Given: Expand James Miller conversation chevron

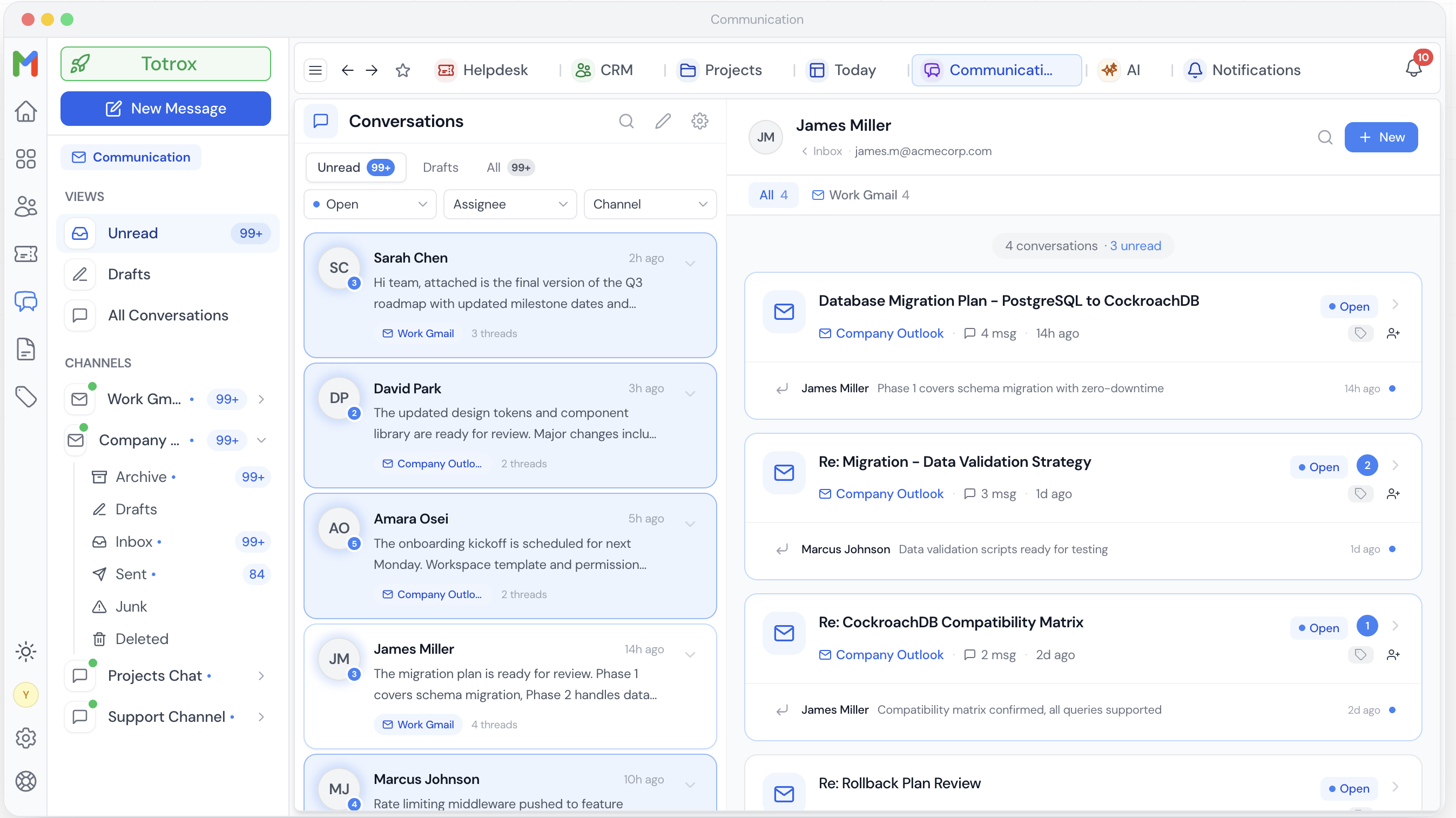Looking at the screenshot, I should click(690, 655).
